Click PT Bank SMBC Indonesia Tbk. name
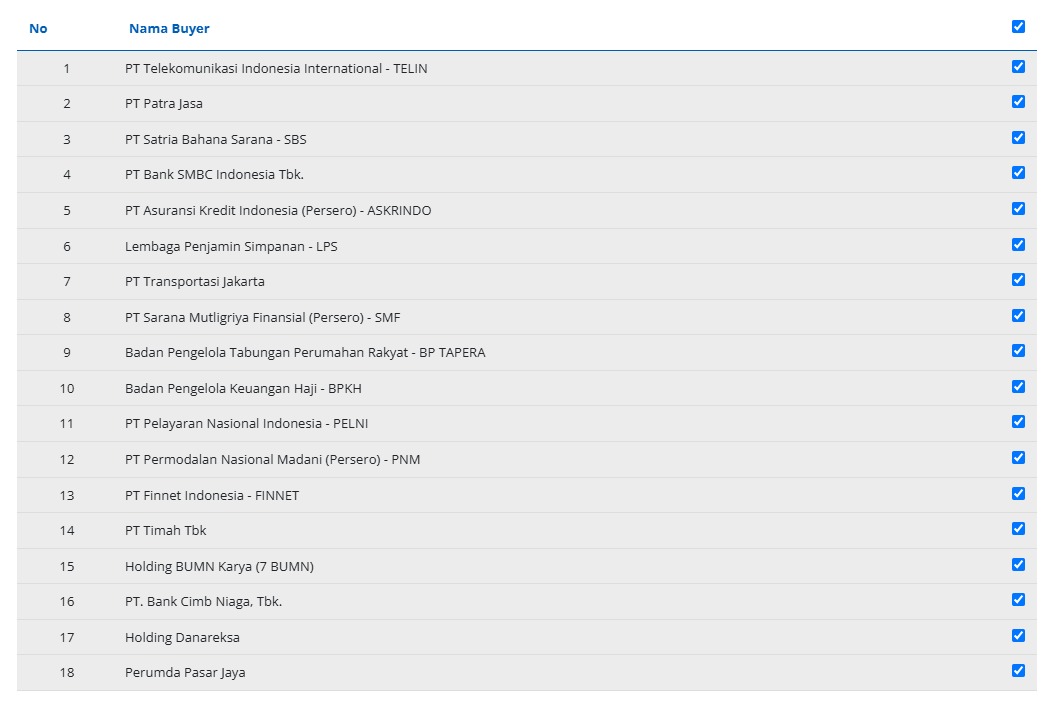Viewport: 1050px width, 701px height. coord(214,175)
